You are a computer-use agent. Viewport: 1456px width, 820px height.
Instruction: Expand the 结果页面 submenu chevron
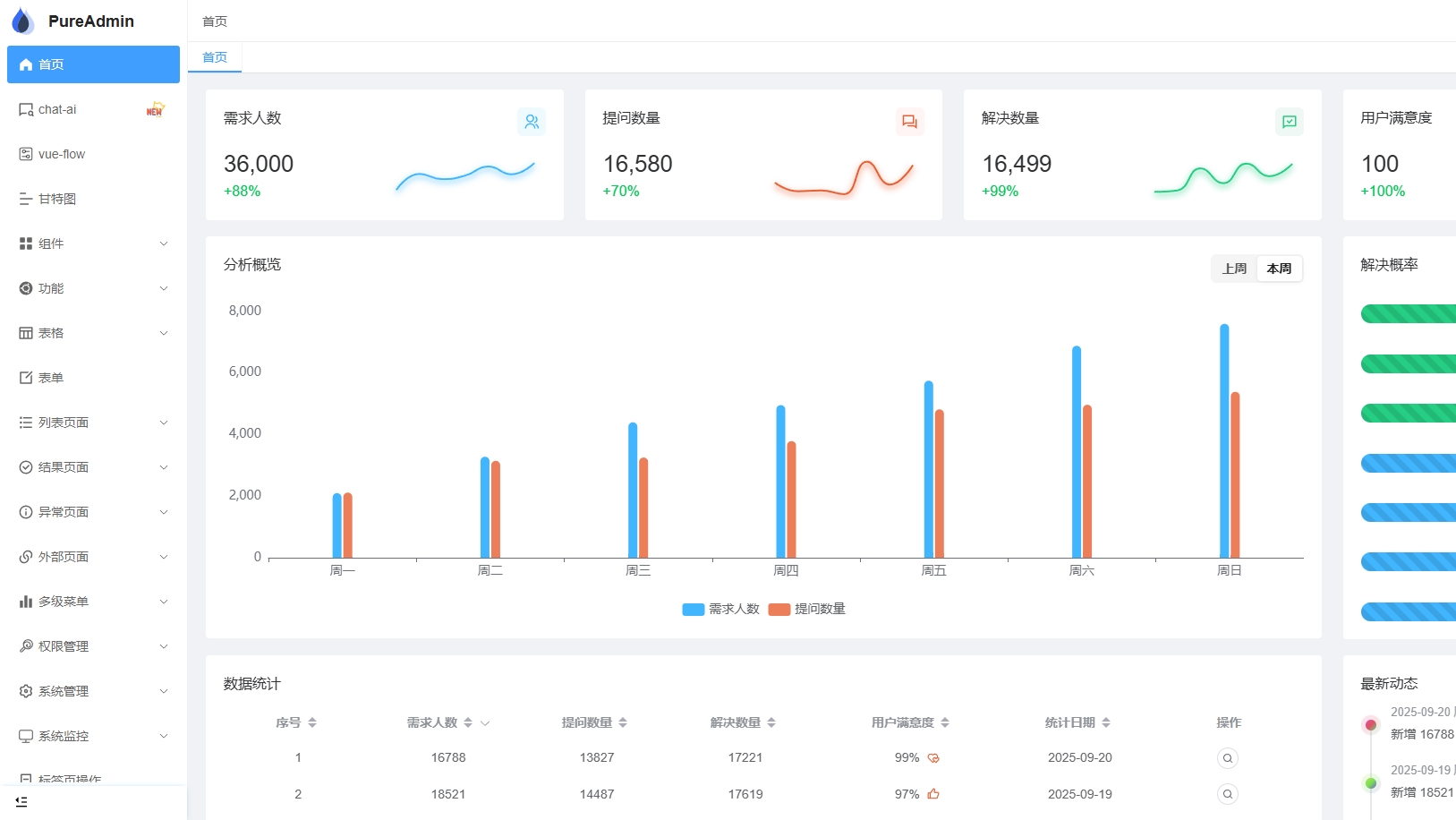coord(164,467)
